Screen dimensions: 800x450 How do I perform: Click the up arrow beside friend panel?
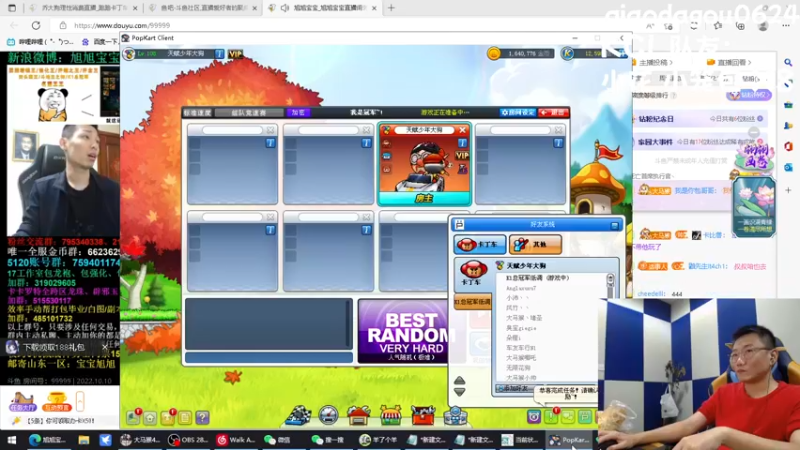(x=459, y=381)
